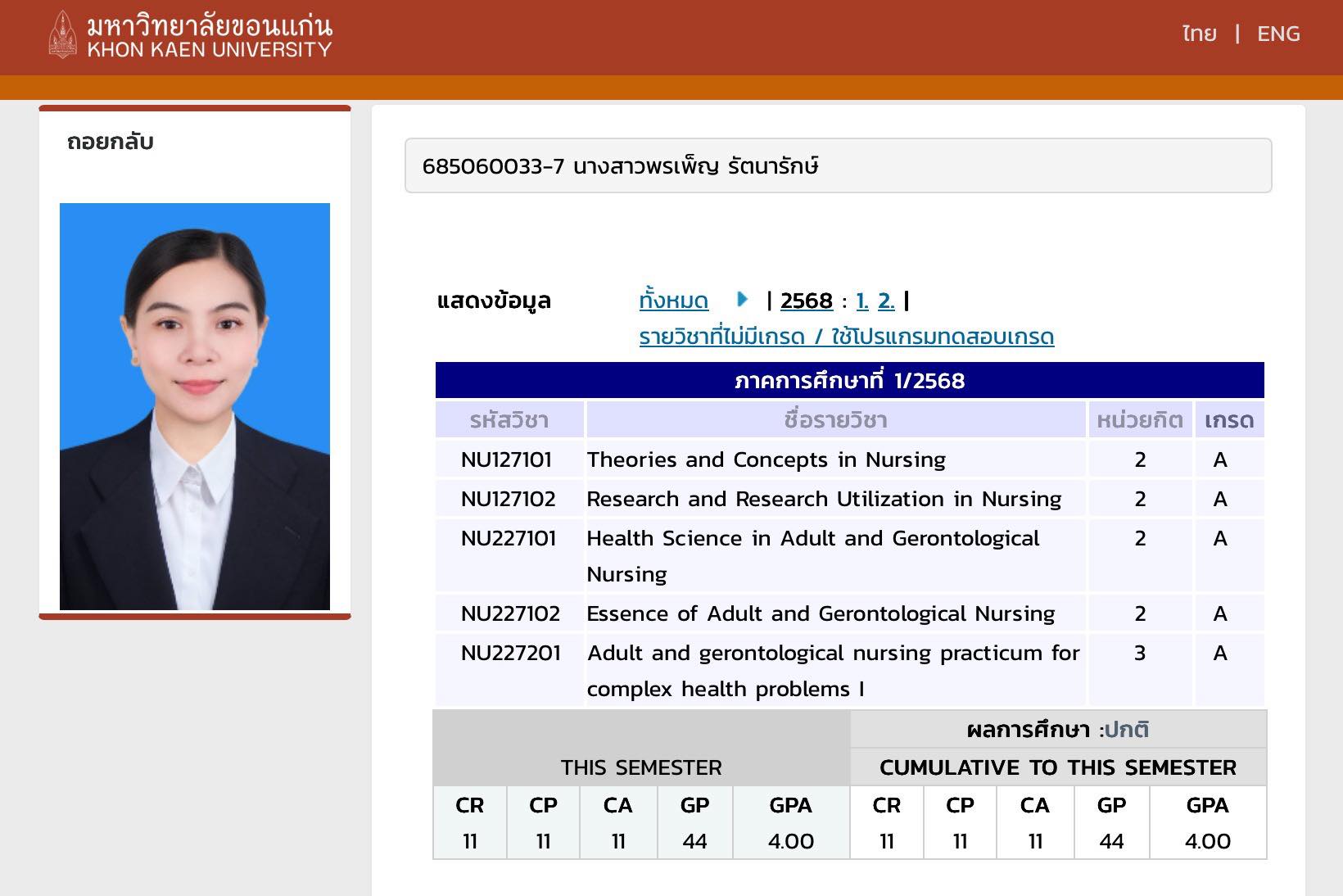
Task: Select course code NU127101
Action: tap(506, 459)
